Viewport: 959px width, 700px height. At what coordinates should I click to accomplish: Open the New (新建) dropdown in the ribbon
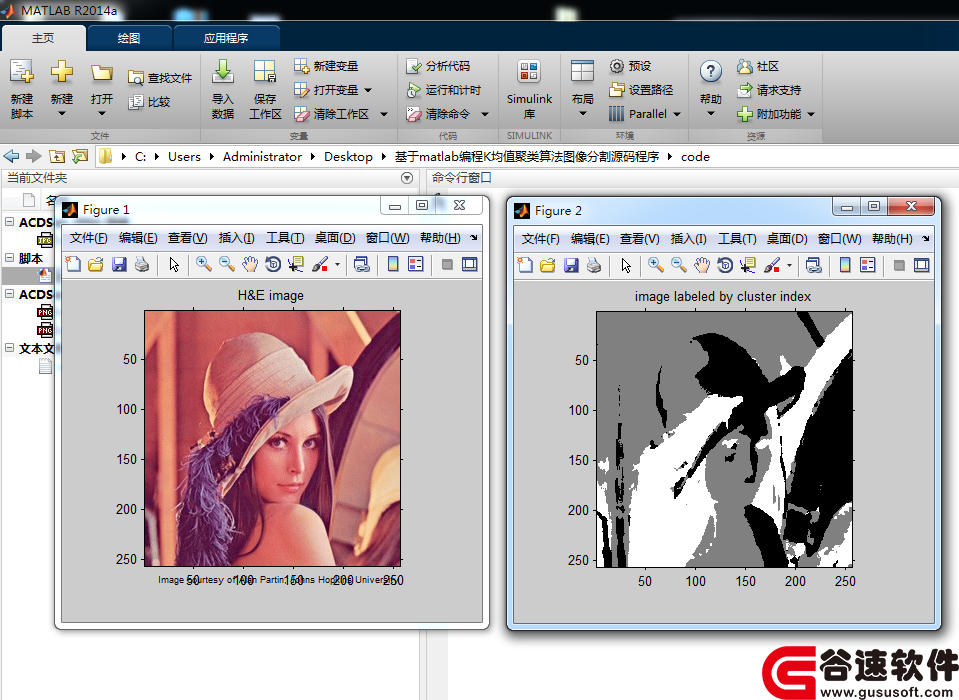(61, 113)
